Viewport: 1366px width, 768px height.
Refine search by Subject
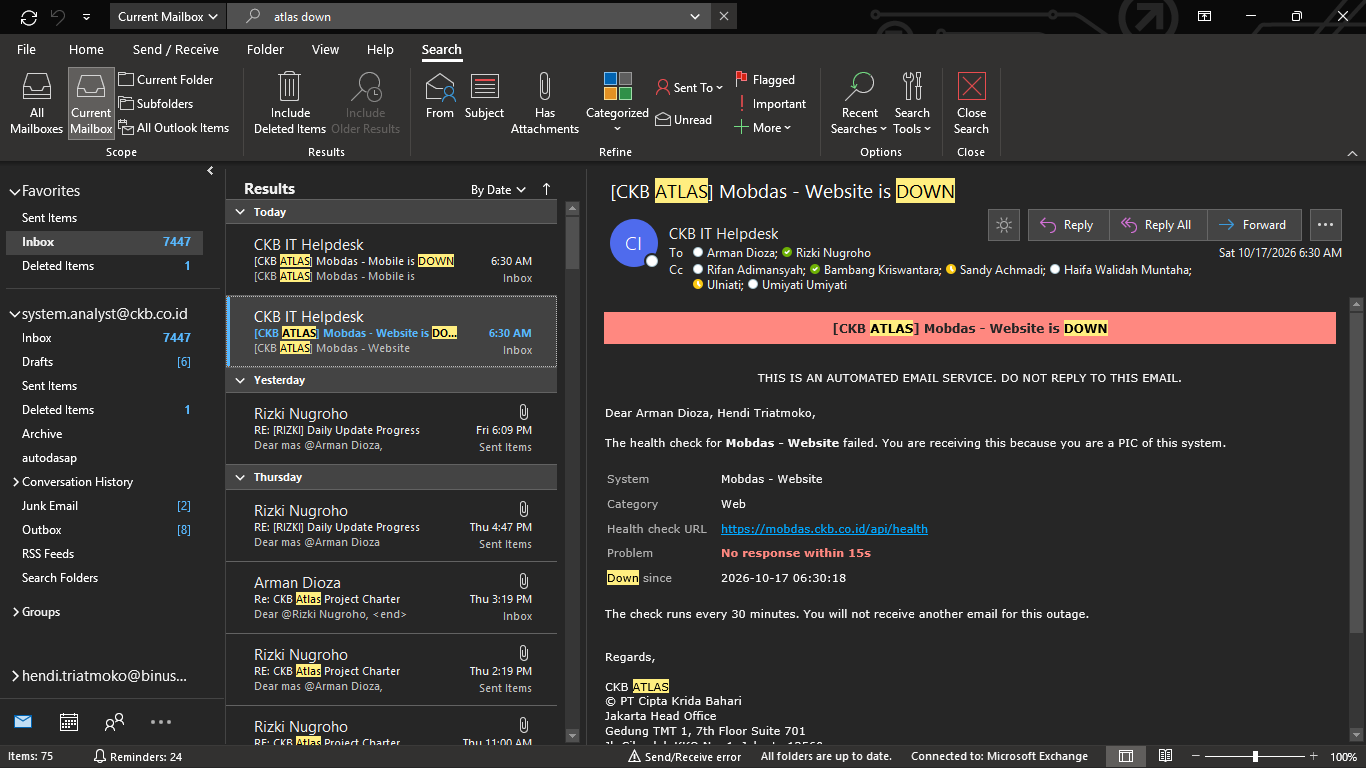pos(485,96)
